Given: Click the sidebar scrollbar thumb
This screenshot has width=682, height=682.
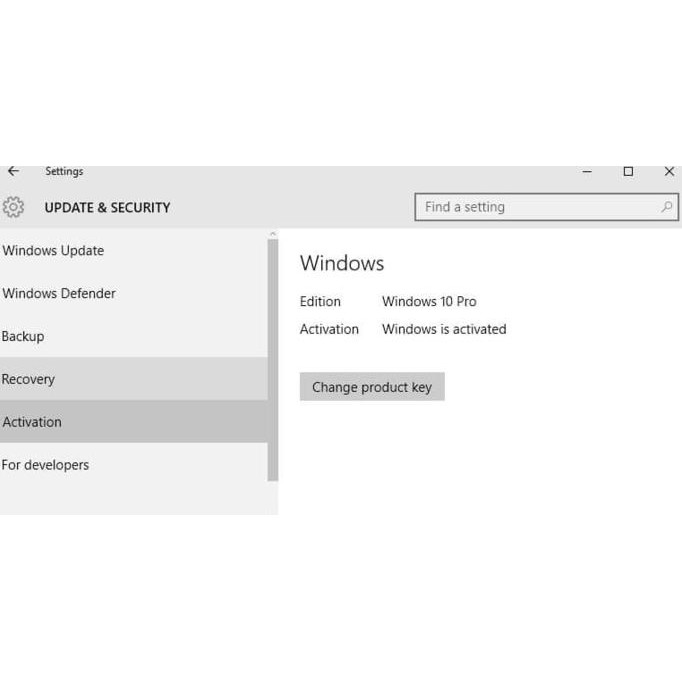Looking at the screenshot, I should 273,360.
